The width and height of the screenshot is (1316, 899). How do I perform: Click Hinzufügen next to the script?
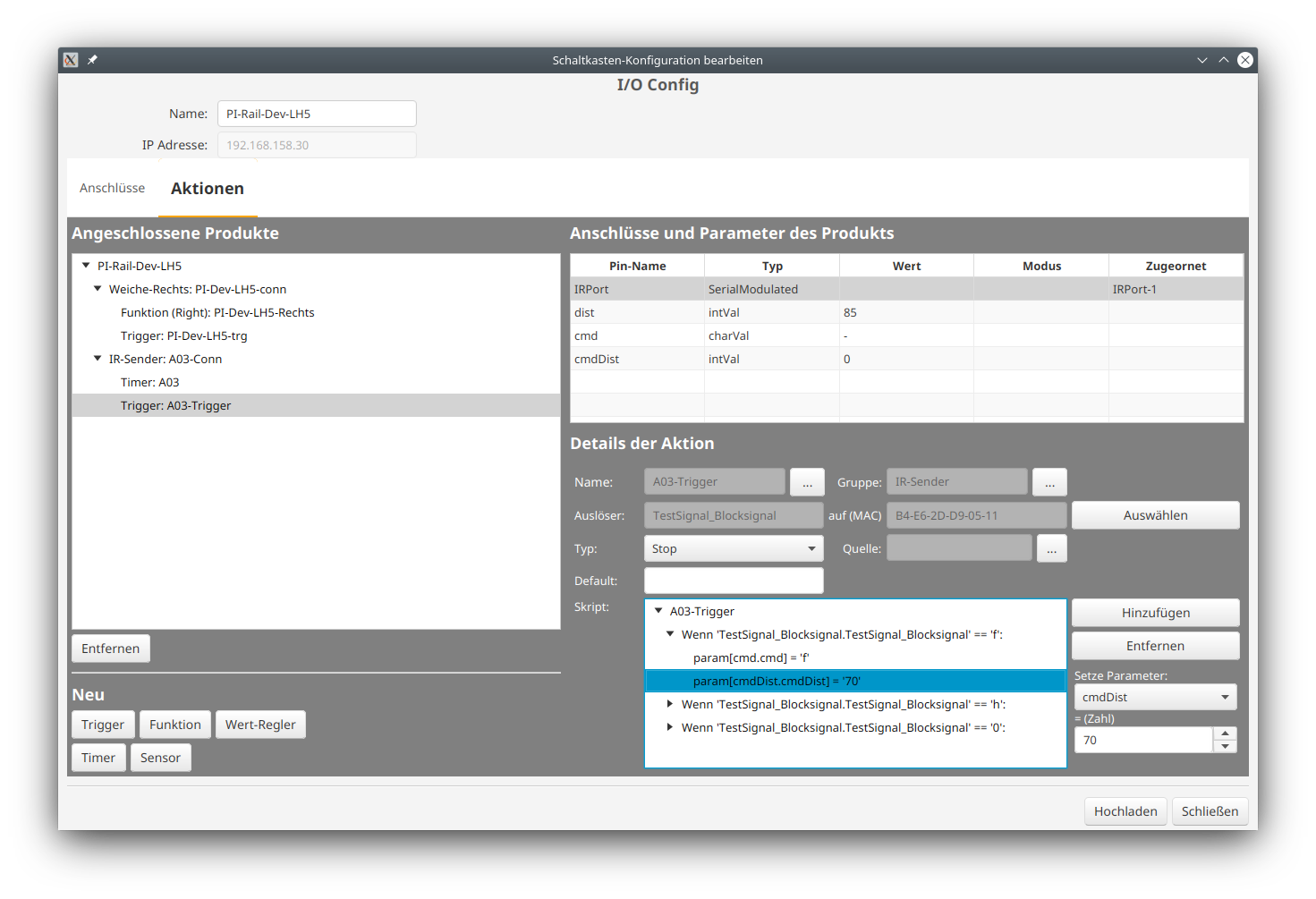(1155, 612)
